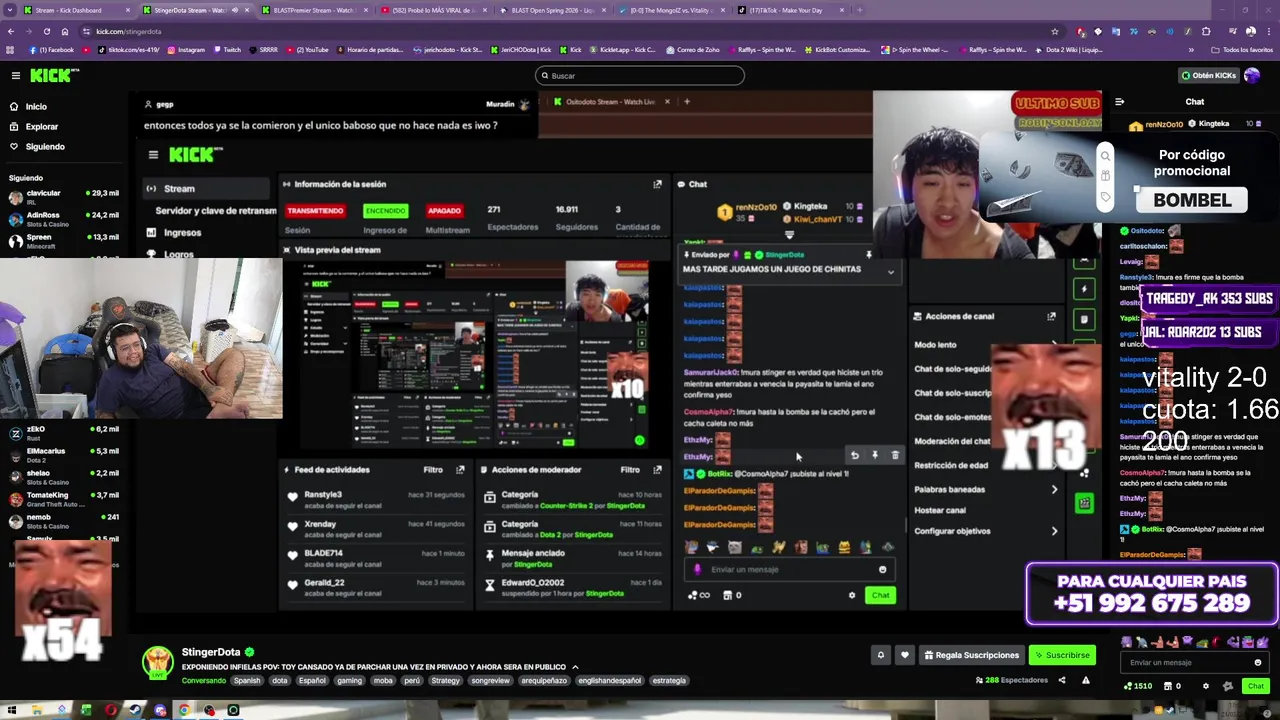Click the hamburger icon in the streamed dashboard

click(x=153, y=154)
